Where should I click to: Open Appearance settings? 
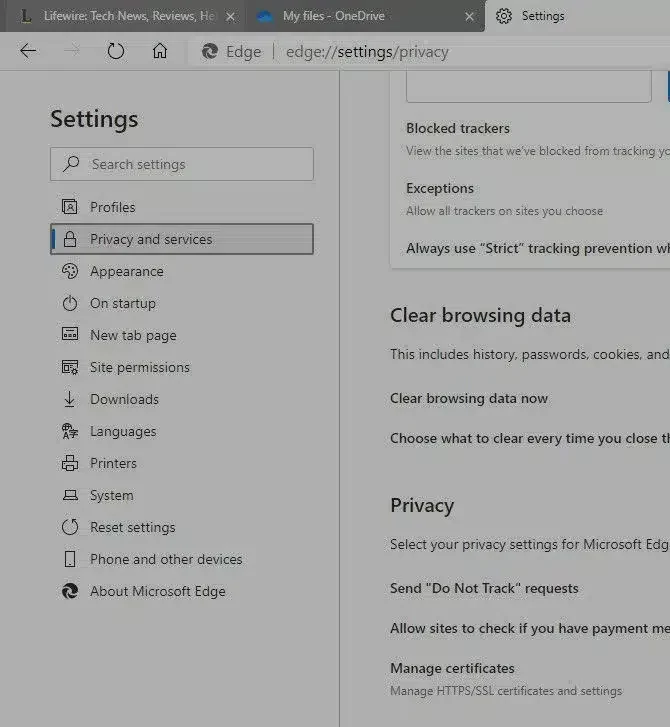pos(182,271)
